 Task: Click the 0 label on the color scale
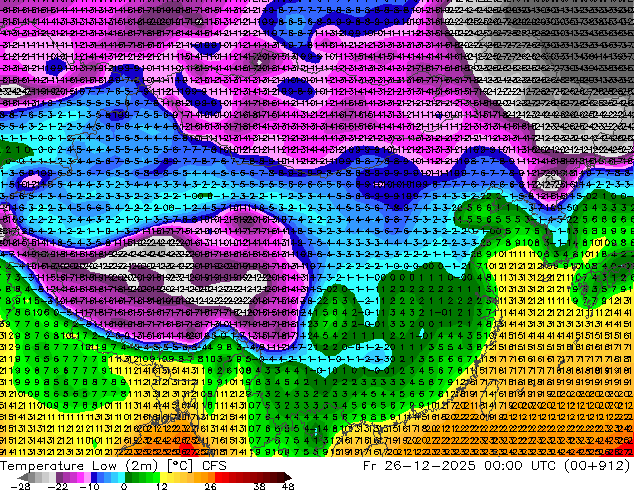tap(124, 486)
